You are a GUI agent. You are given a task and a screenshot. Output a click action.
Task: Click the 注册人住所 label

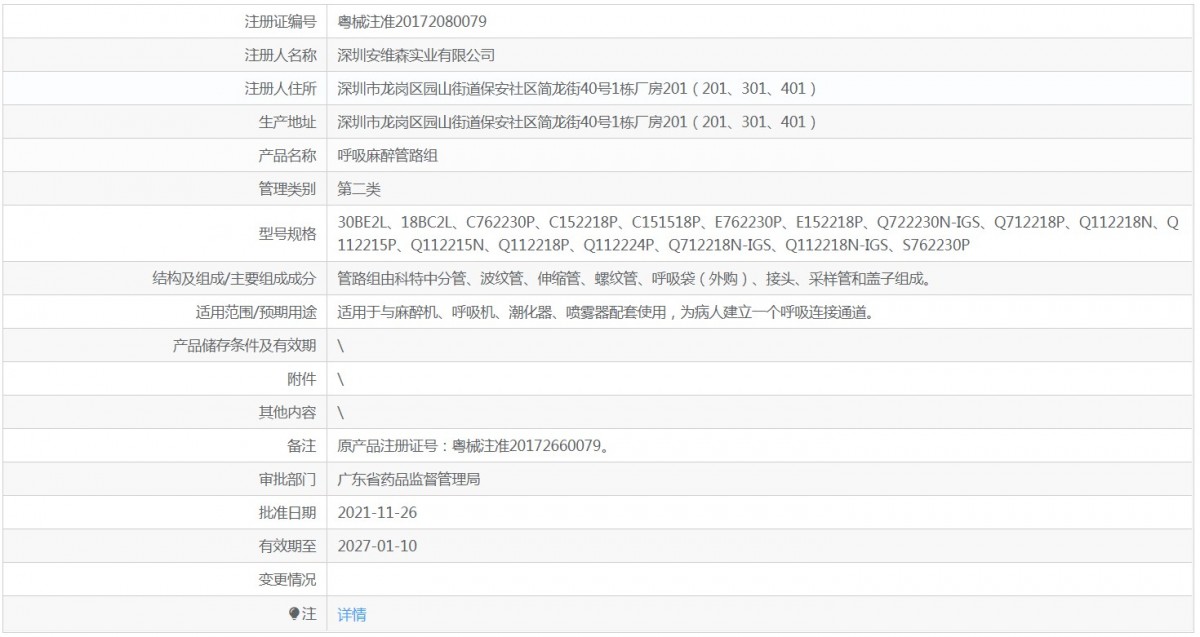click(280, 88)
